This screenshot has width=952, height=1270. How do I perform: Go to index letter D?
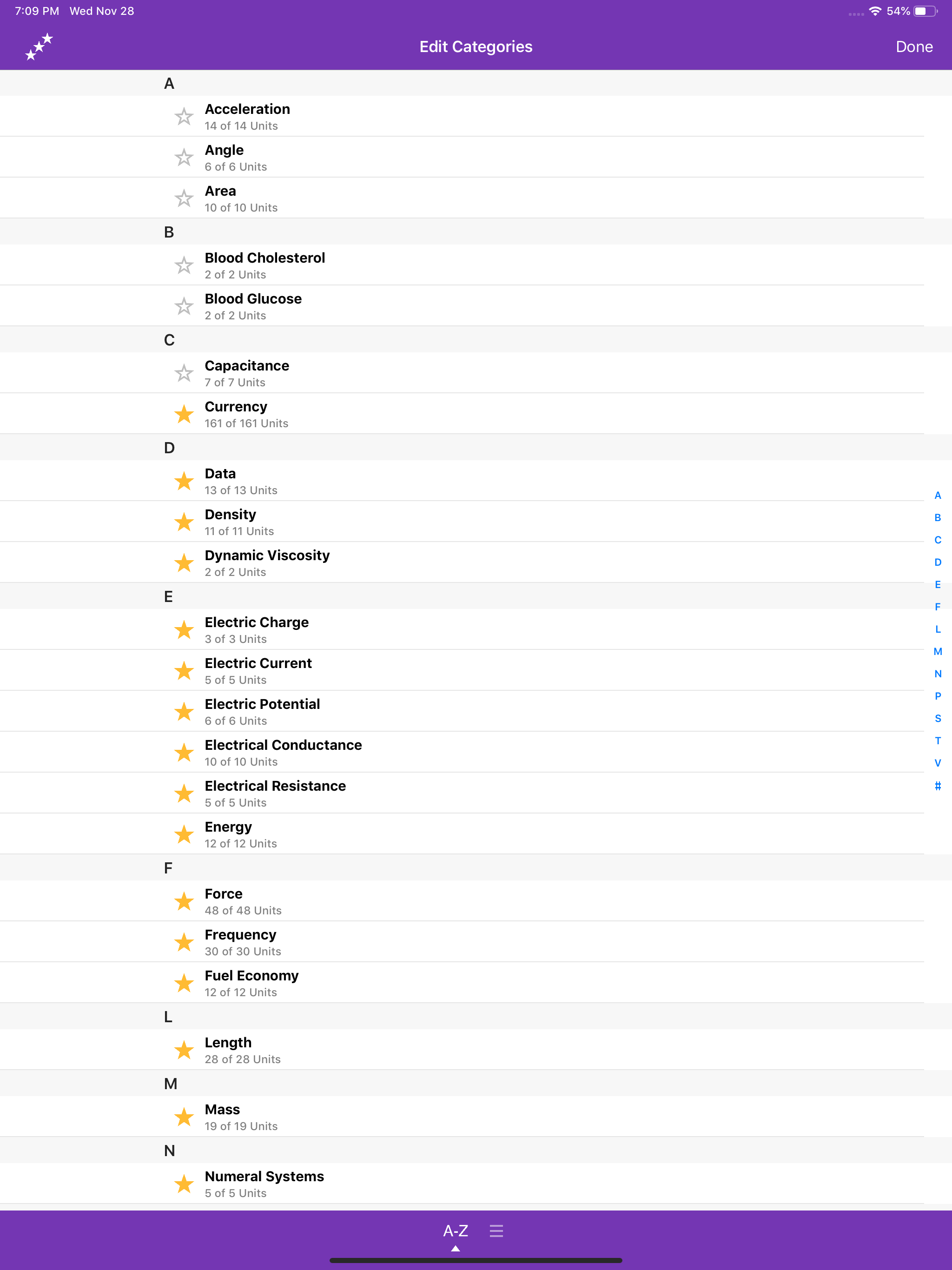(x=938, y=562)
